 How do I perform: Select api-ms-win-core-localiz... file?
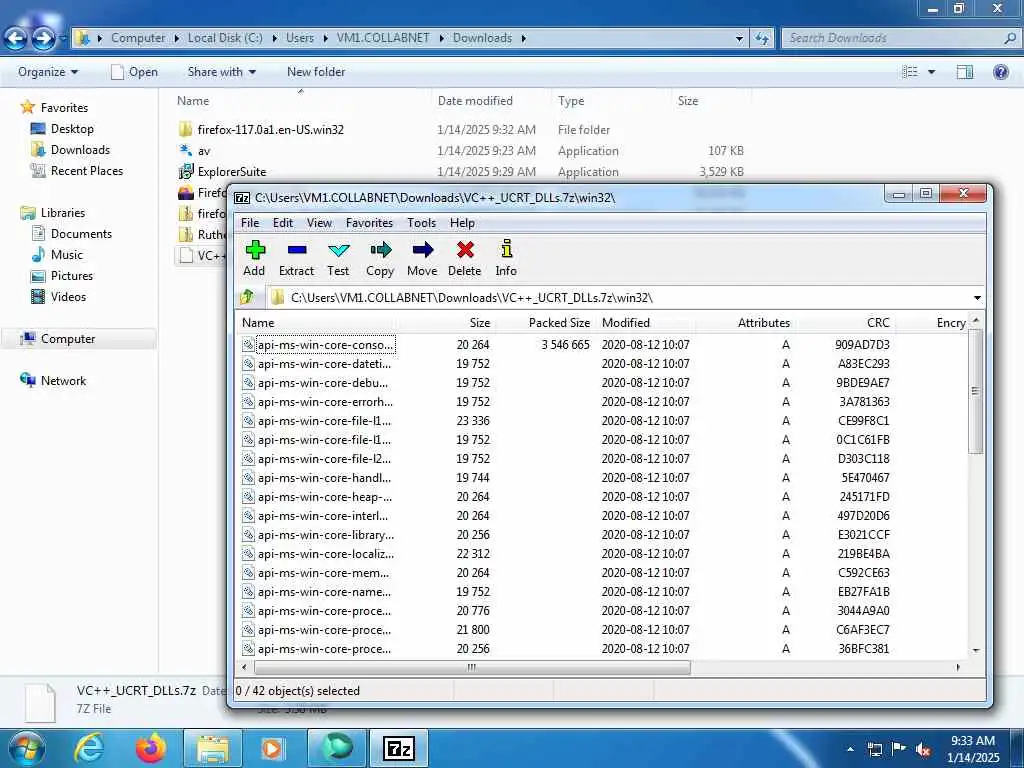click(x=326, y=554)
